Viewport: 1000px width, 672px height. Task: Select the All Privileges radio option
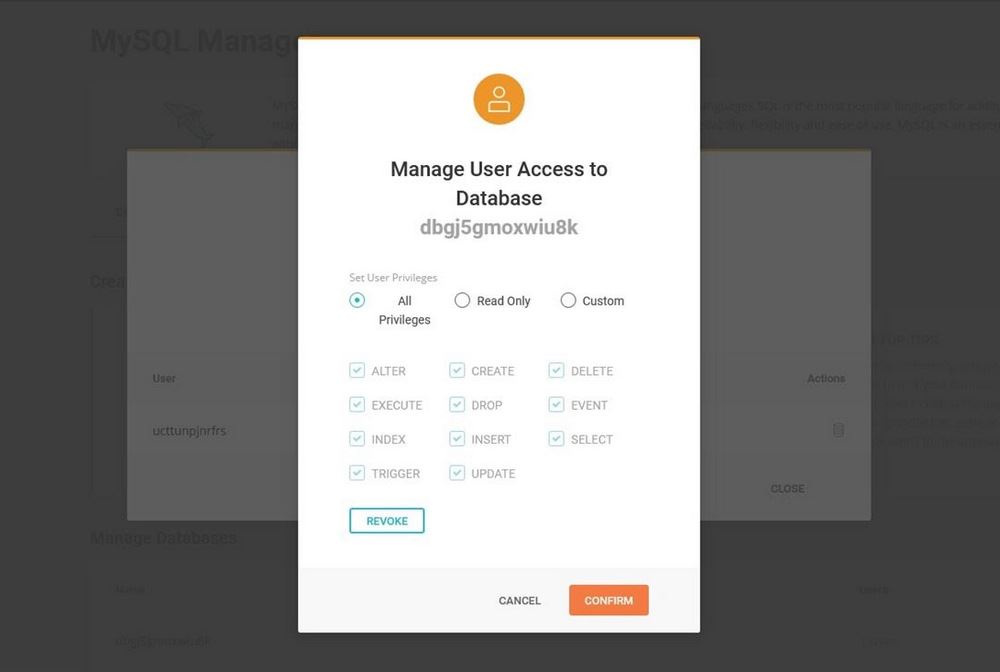point(357,300)
